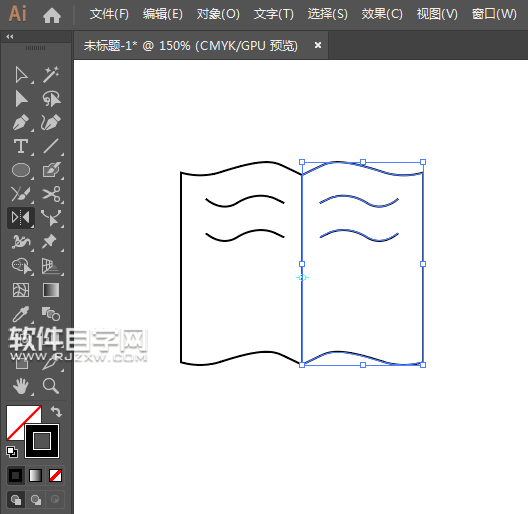The height and width of the screenshot is (514, 528).
Task: Click top-right bounding box corner handle
Action: (x=423, y=162)
